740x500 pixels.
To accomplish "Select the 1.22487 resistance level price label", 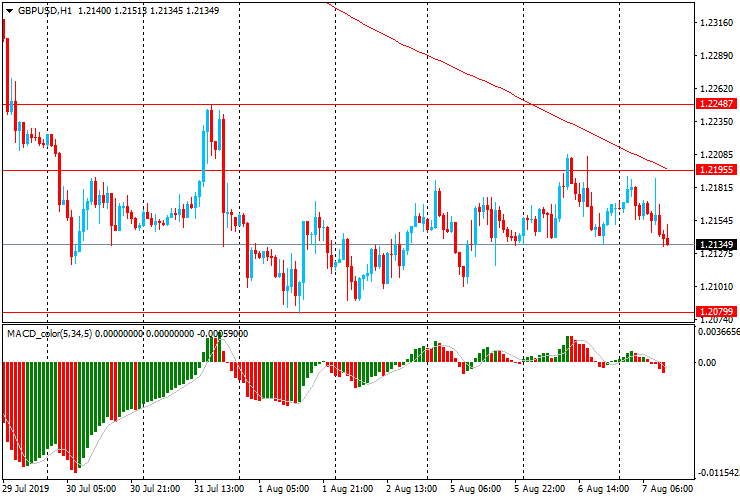I will [716, 104].
